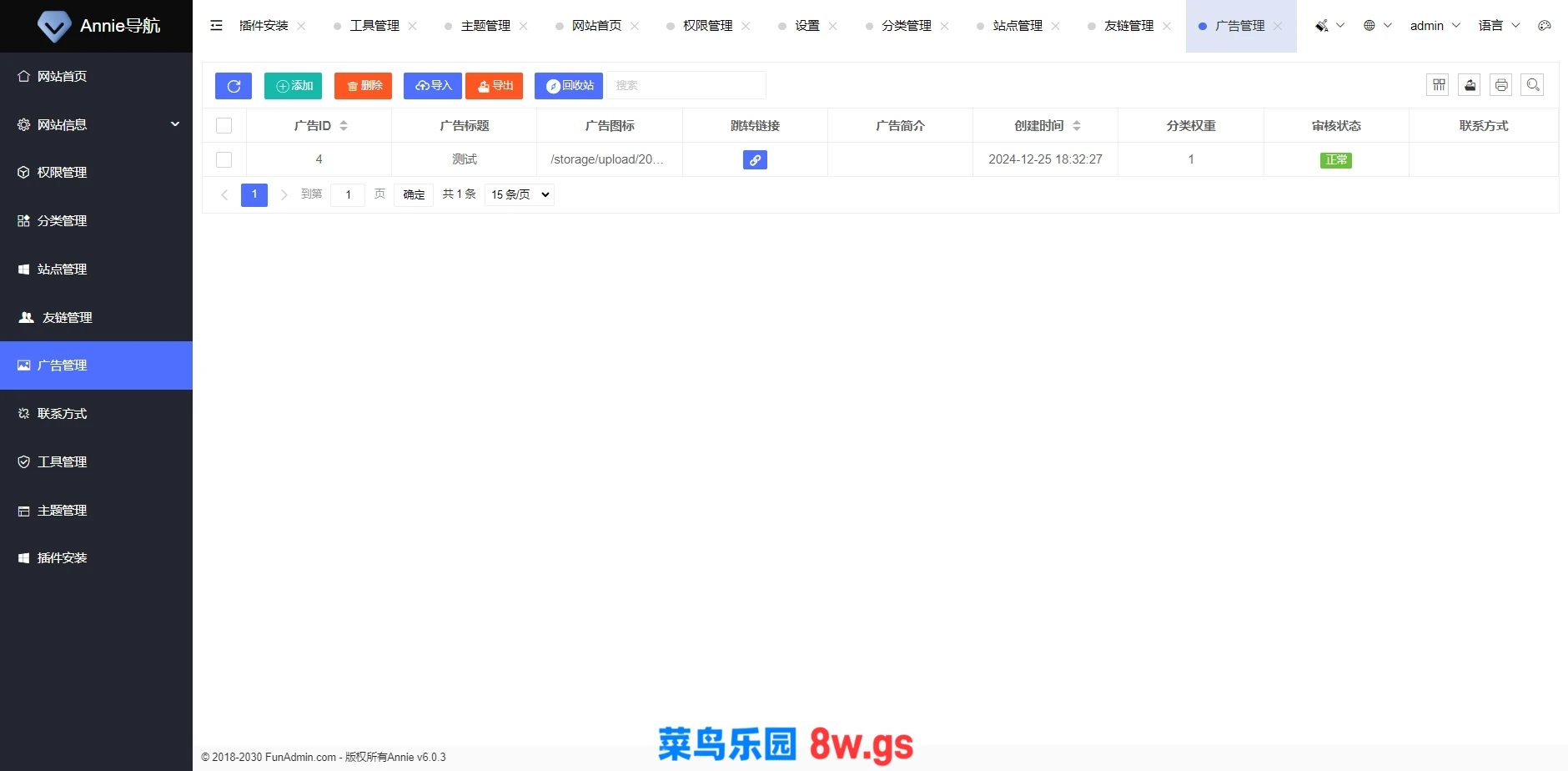Toggle the select-all header checkbox
Screen dimensions: 1568x771
[x=224, y=126]
